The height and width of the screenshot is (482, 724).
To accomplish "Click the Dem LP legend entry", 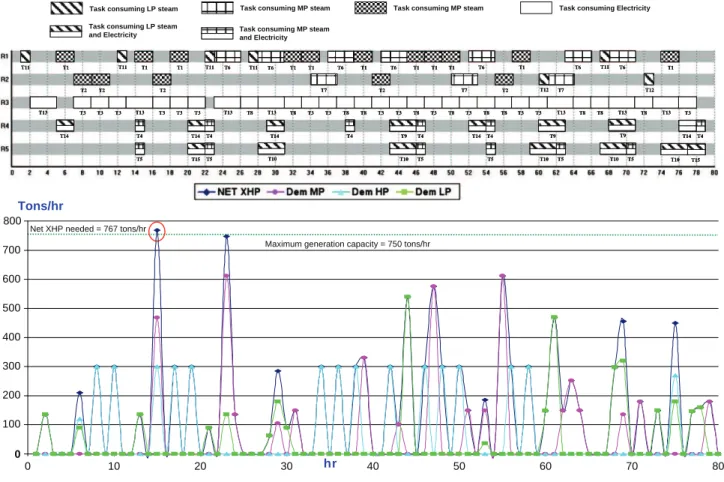I will click(x=424, y=192).
